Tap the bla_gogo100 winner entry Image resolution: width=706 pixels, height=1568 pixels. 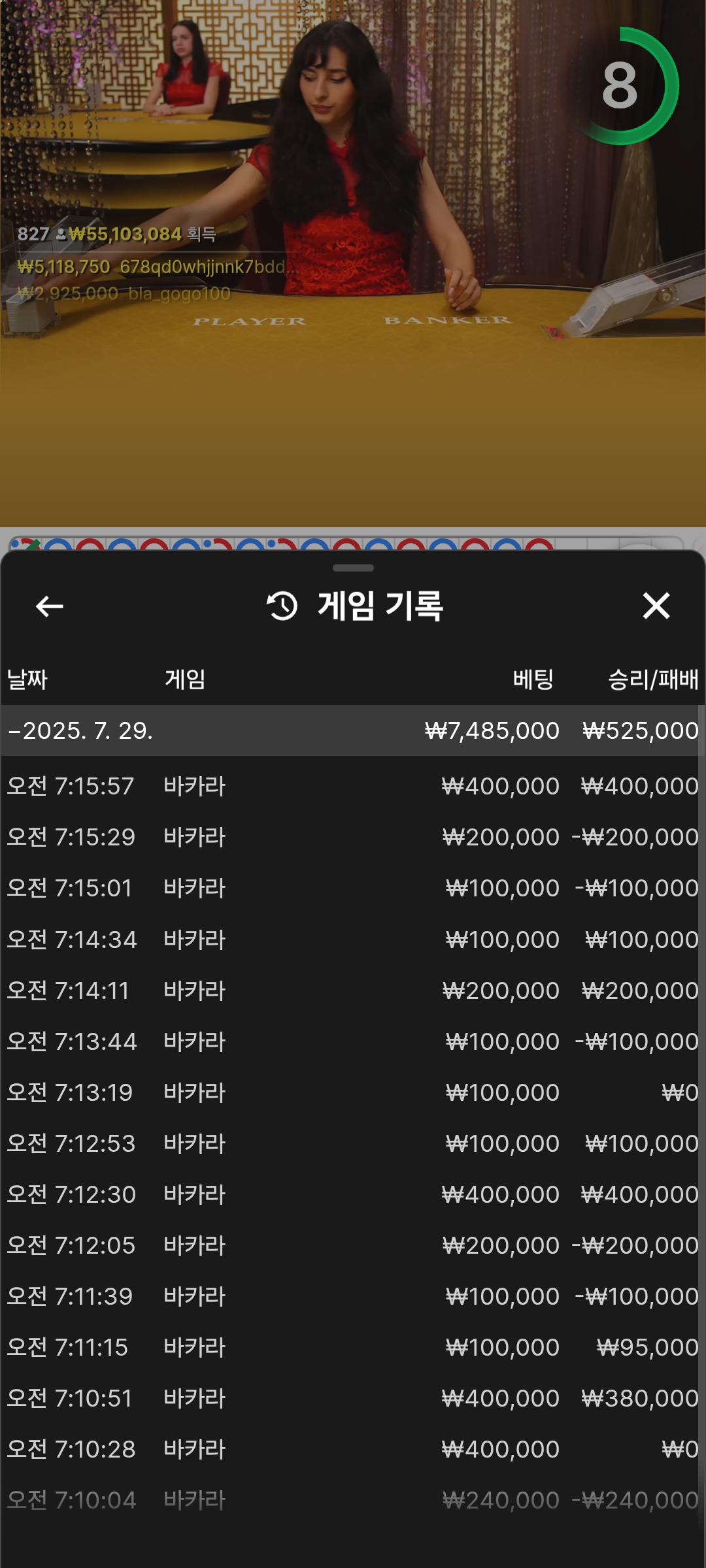point(179,293)
